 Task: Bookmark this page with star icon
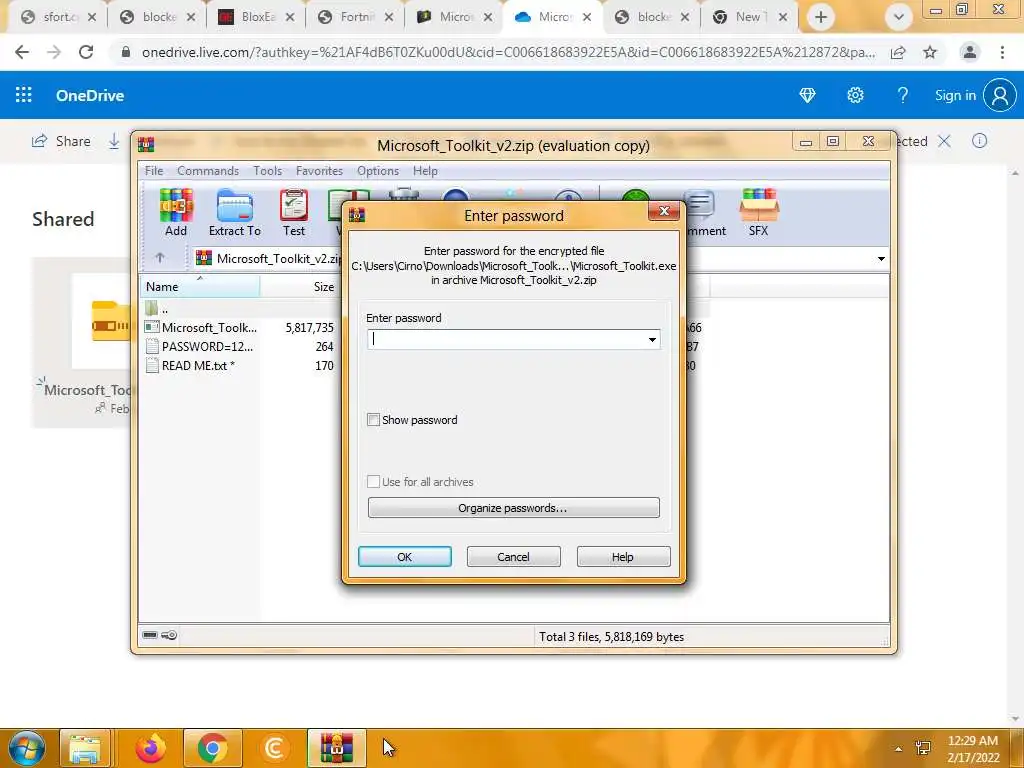pos(930,52)
